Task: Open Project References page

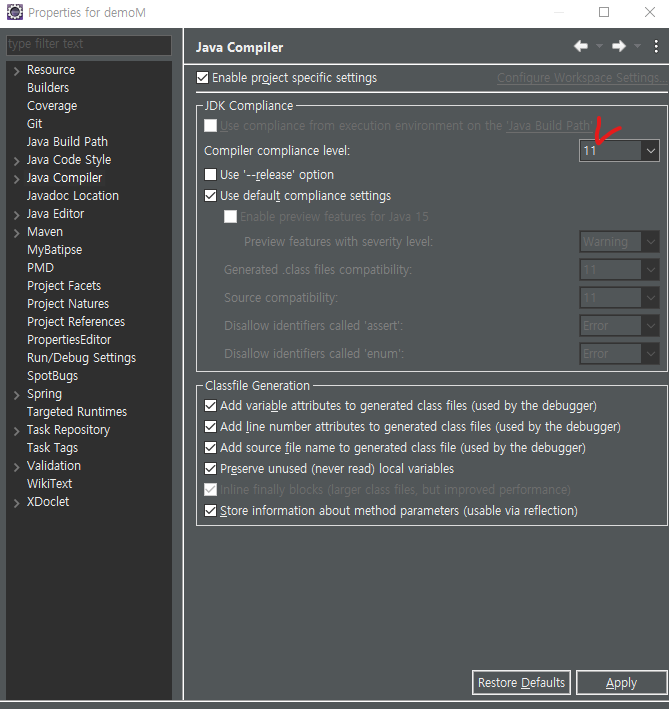Action: [76, 321]
